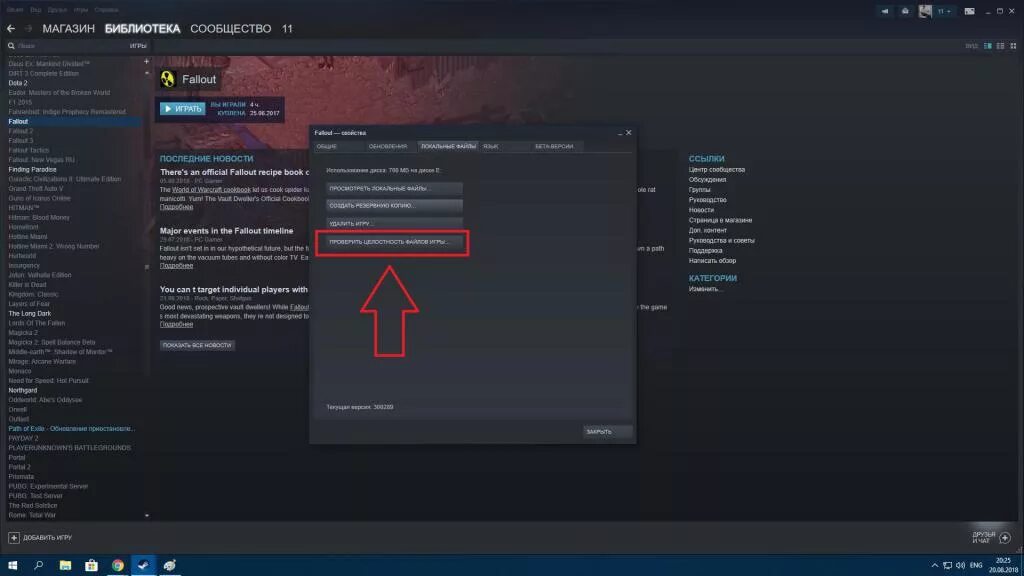
Task: Switch to Big Picture mode icon
Action: pyautogui.click(x=969, y=11)
